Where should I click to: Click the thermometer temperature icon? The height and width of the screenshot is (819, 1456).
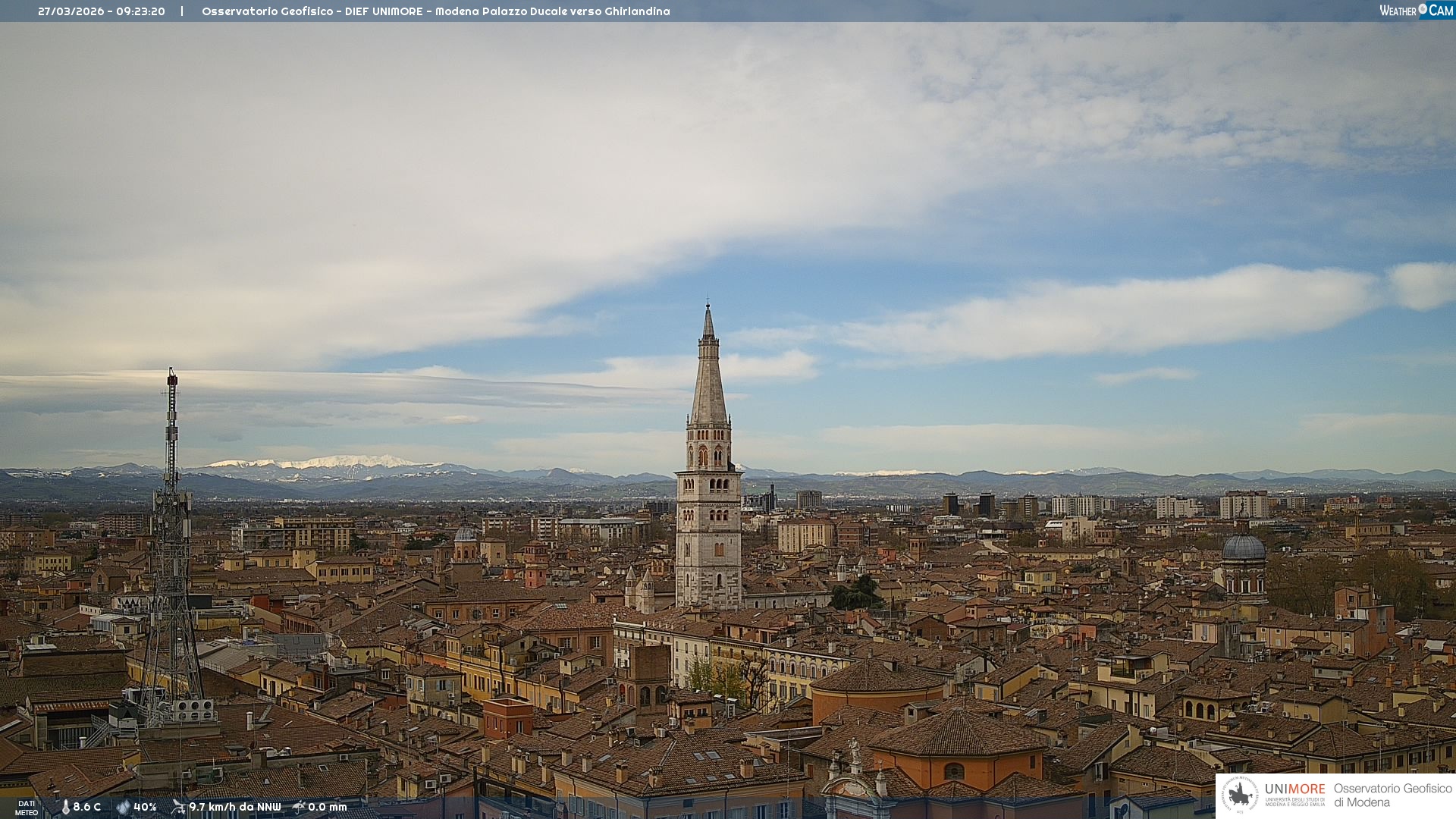click(65, 807)
